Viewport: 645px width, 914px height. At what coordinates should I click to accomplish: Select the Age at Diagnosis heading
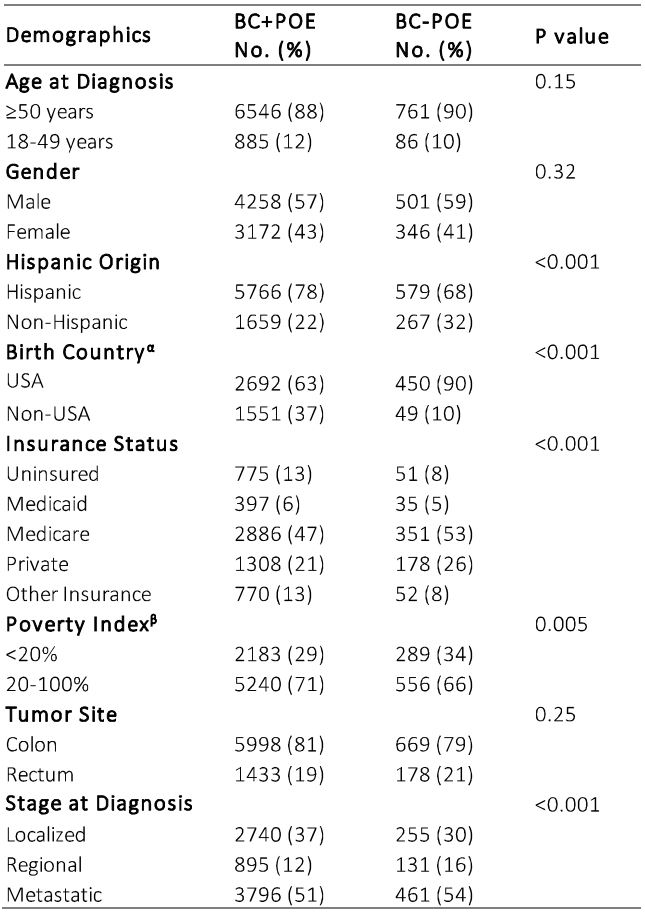tap(90, 81)
